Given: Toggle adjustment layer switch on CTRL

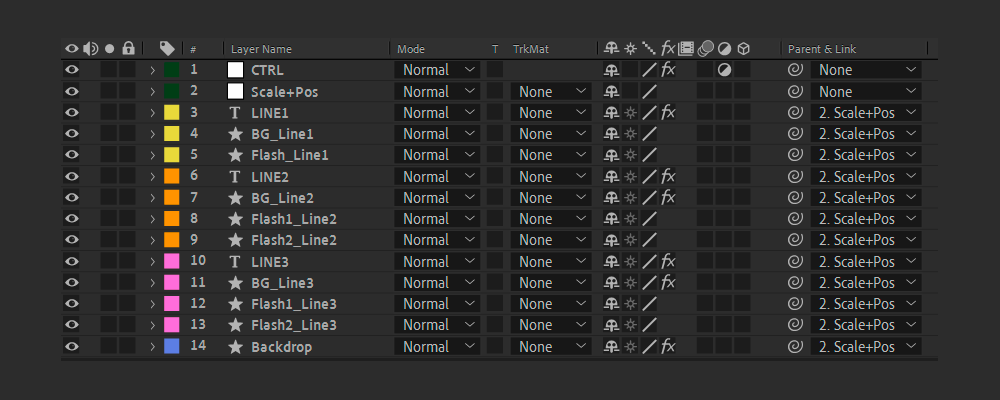Looking at the screenshot, I should (x=724, y=70).
